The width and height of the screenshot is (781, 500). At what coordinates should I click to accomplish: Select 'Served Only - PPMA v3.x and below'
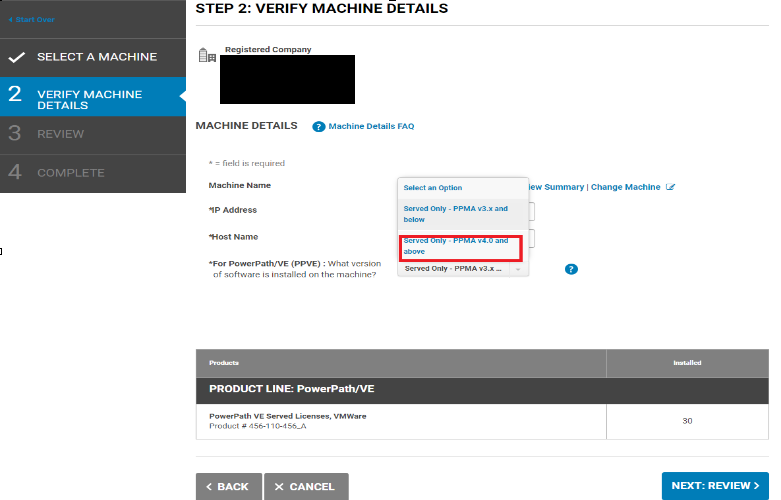(456, 213)
